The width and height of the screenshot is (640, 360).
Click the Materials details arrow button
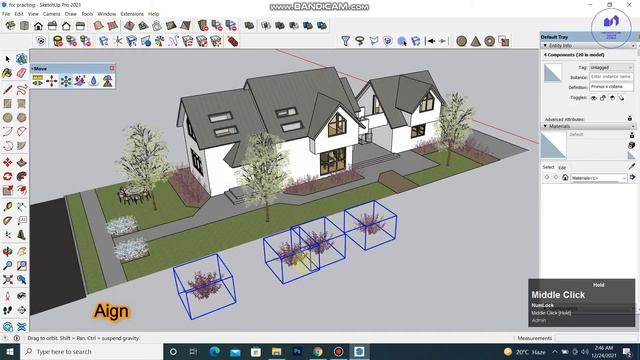[632, 178]
